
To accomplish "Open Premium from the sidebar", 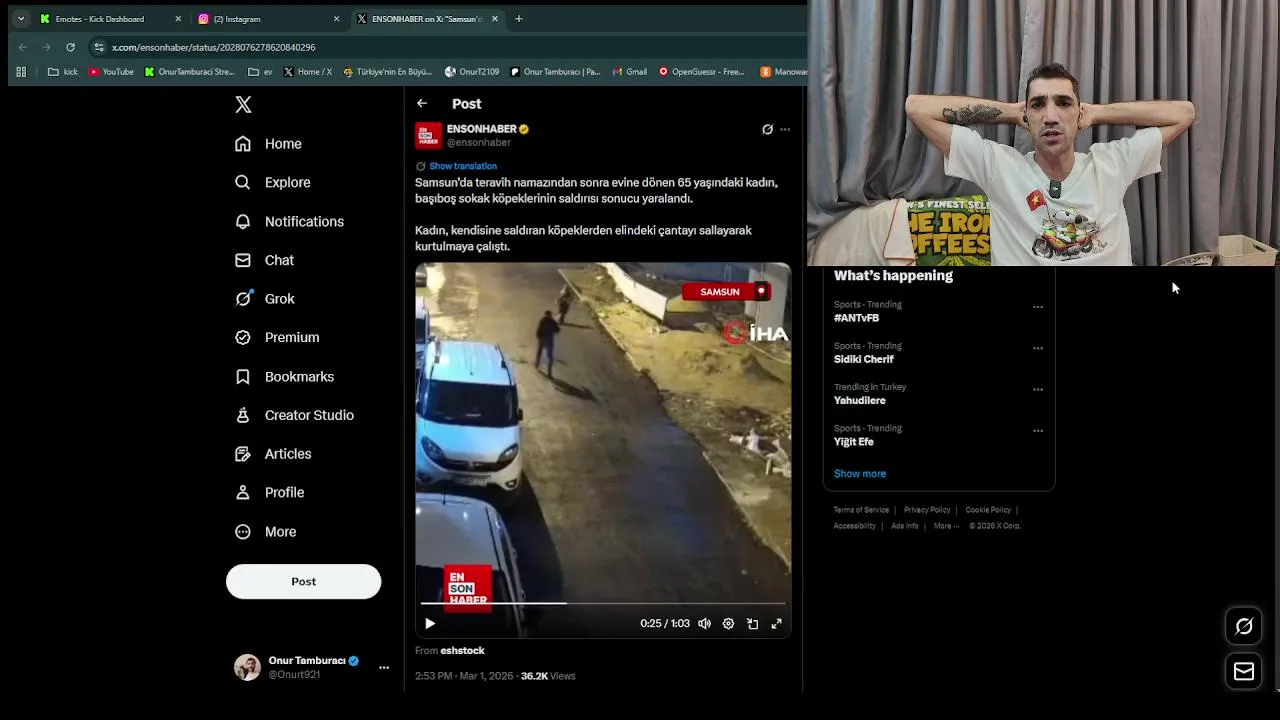I will point(277,338).
